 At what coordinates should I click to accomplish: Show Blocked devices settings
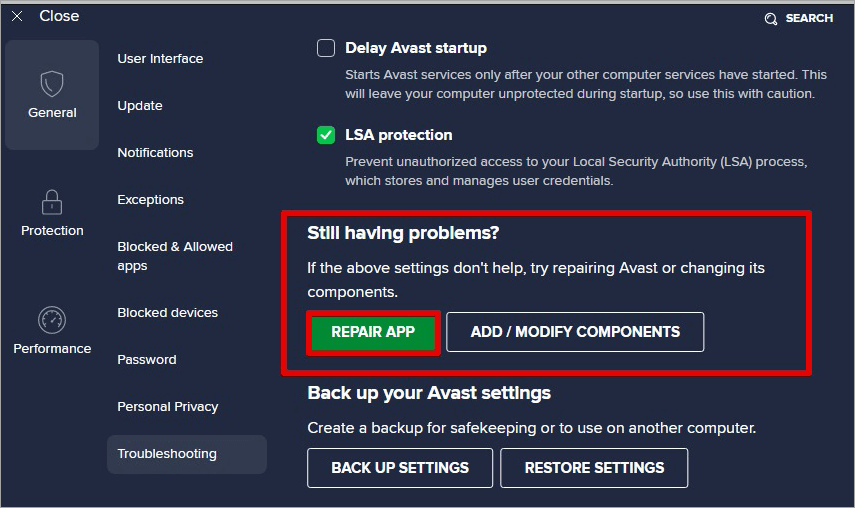tap(167, 313)
